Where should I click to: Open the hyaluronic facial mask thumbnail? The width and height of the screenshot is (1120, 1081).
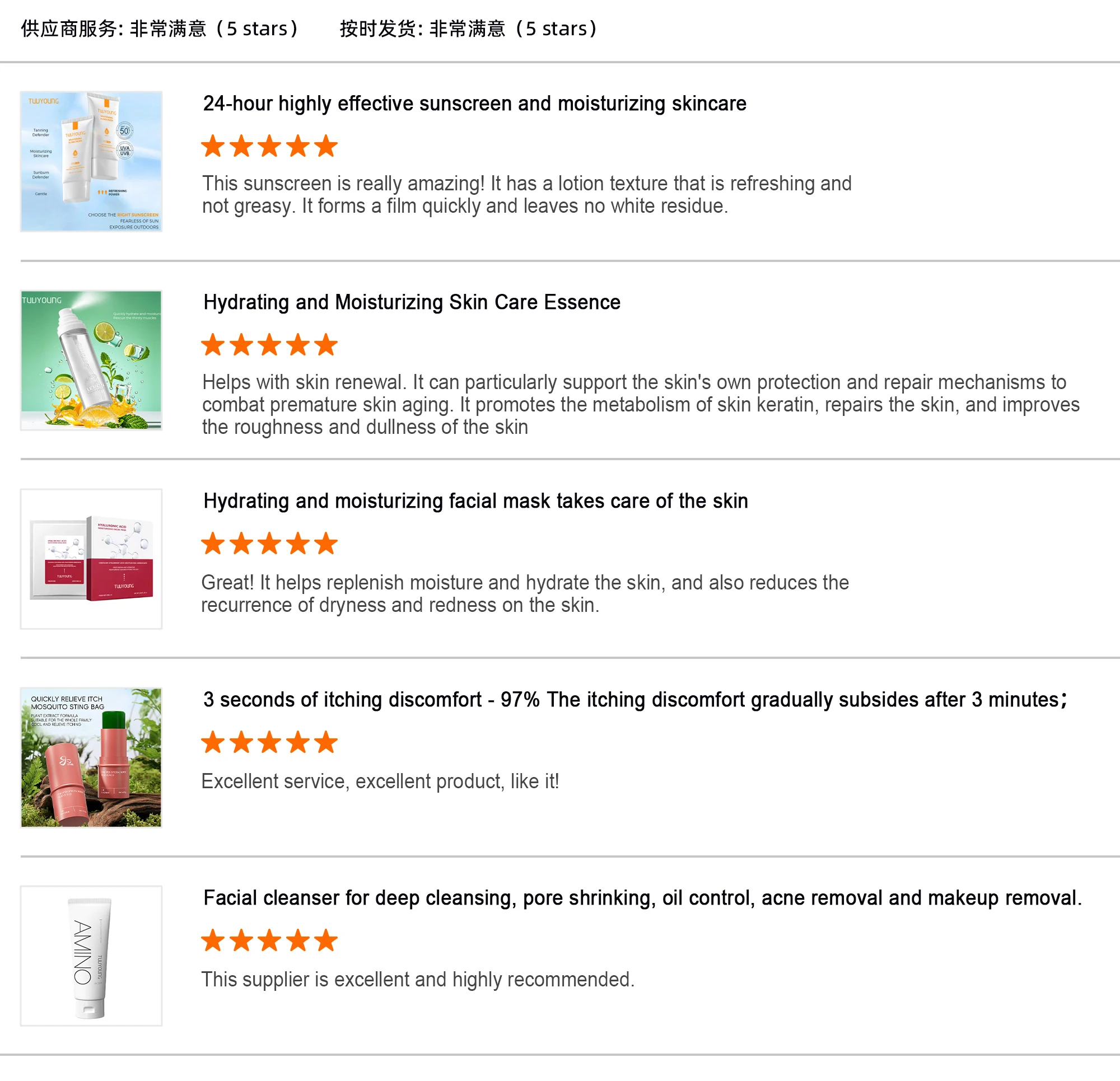click(91, 559)
